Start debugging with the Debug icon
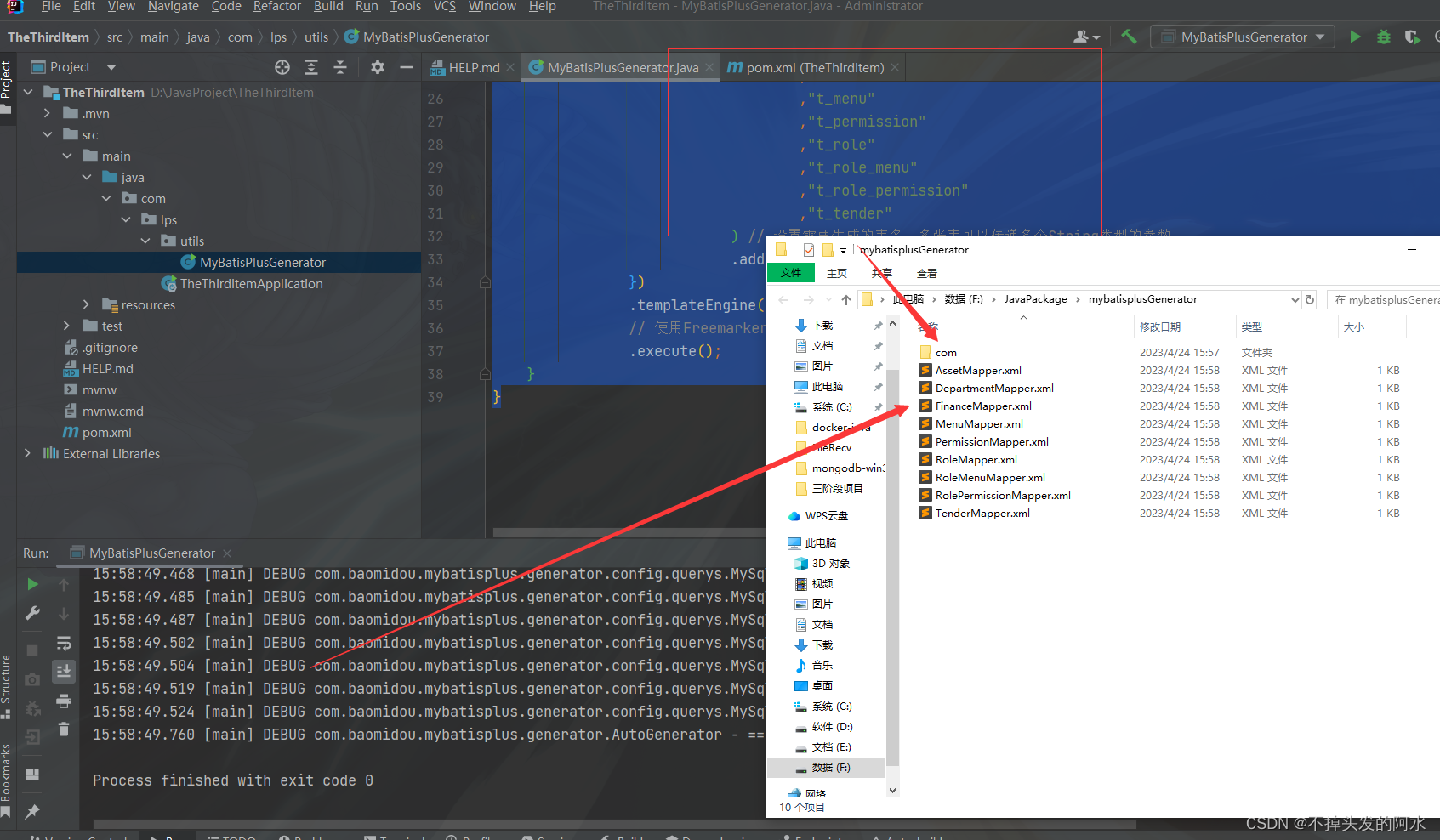This screenshot has height=840, width=1440. 1384,37
